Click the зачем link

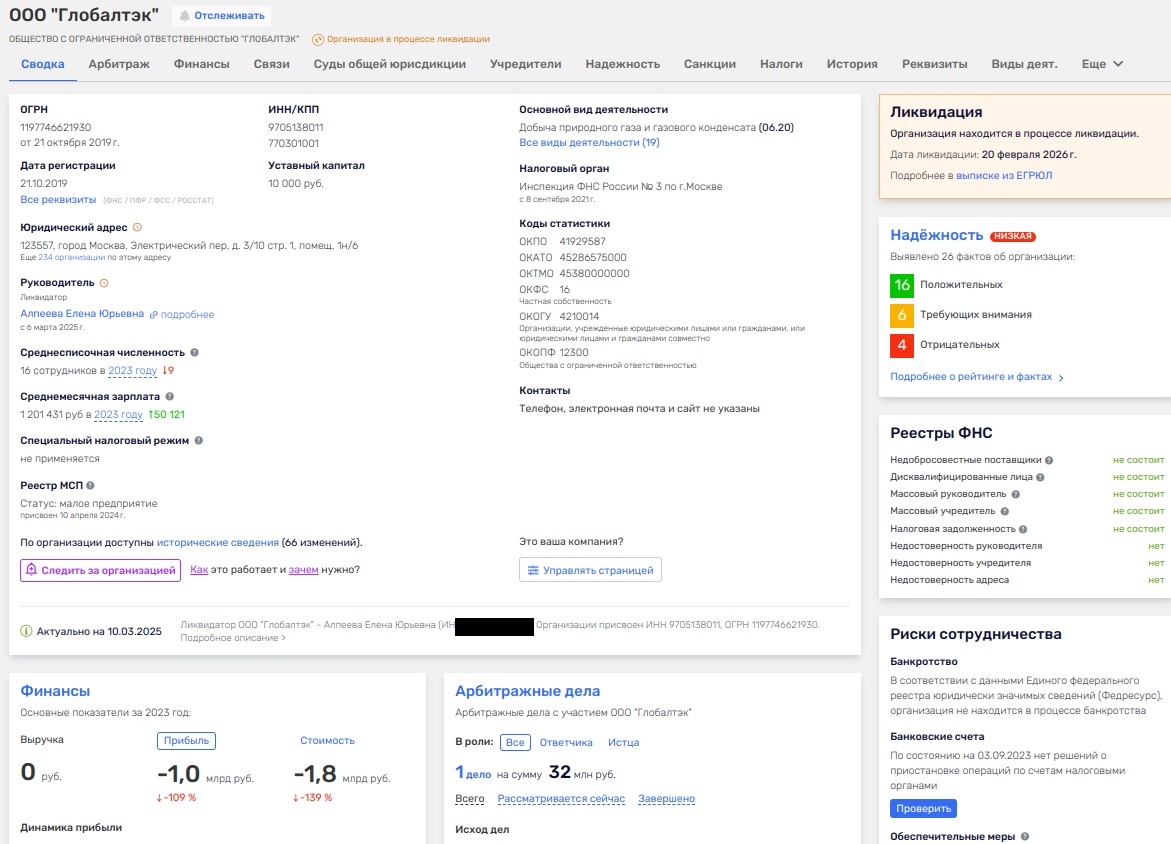[x=303, y=570]
